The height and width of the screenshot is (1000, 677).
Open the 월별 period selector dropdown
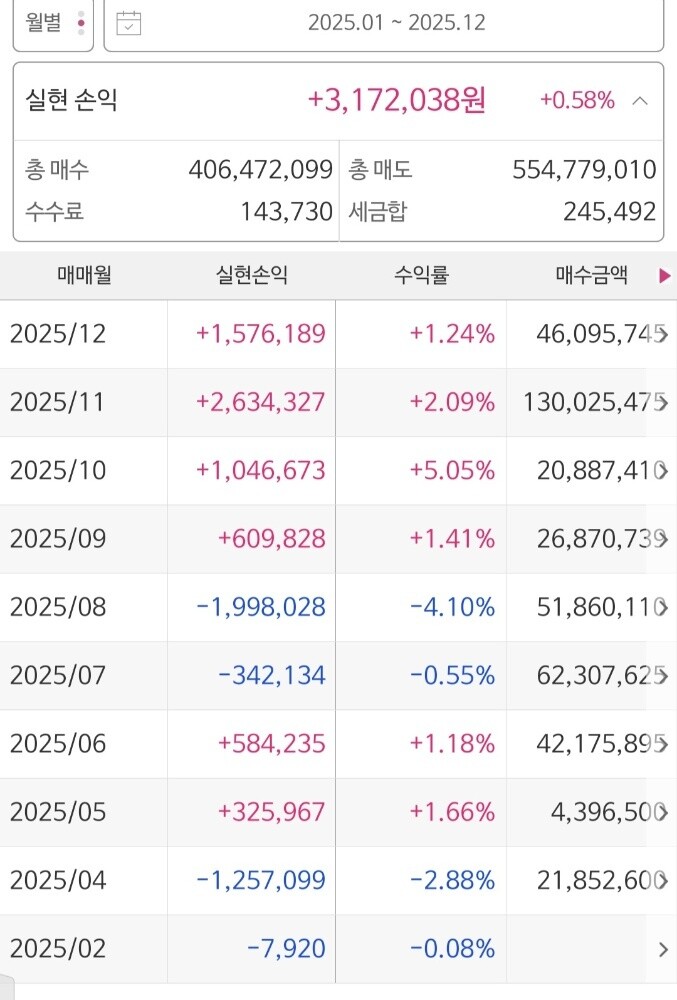click(x=53, y=22)
